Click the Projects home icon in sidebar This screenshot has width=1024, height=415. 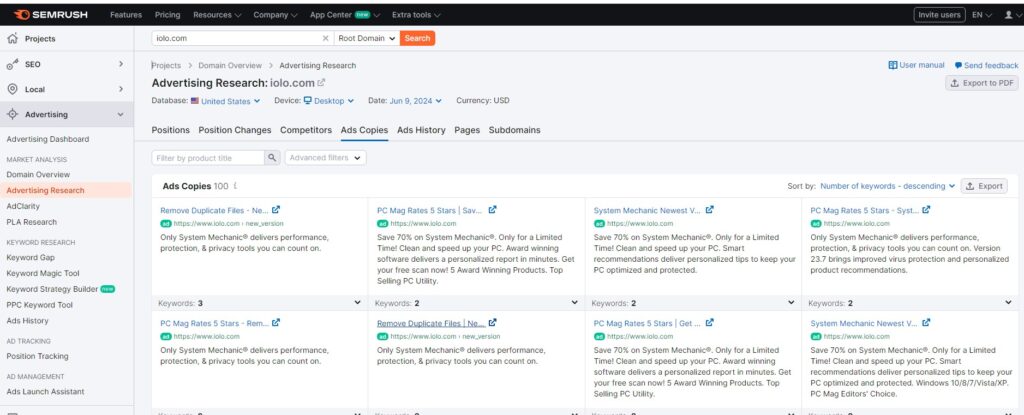pos(12,39)
